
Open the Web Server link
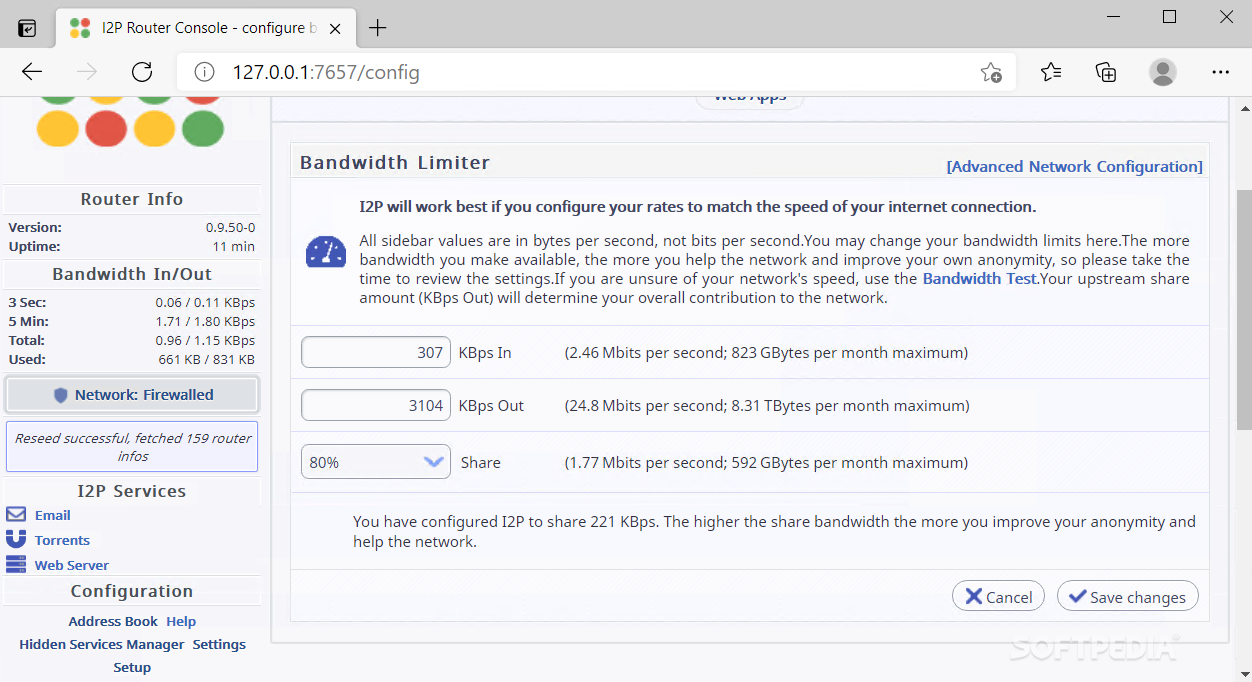[x=72, y=565]
